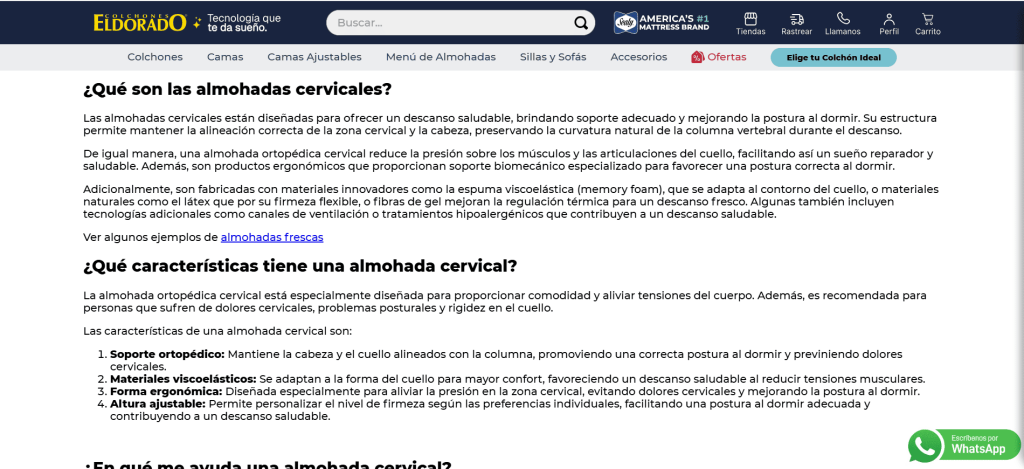Click the Ofertas discount tag icon

[697, 57]
